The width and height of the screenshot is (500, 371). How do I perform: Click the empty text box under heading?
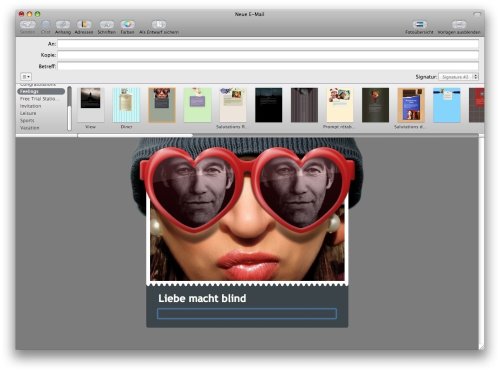tap(247, 314)
